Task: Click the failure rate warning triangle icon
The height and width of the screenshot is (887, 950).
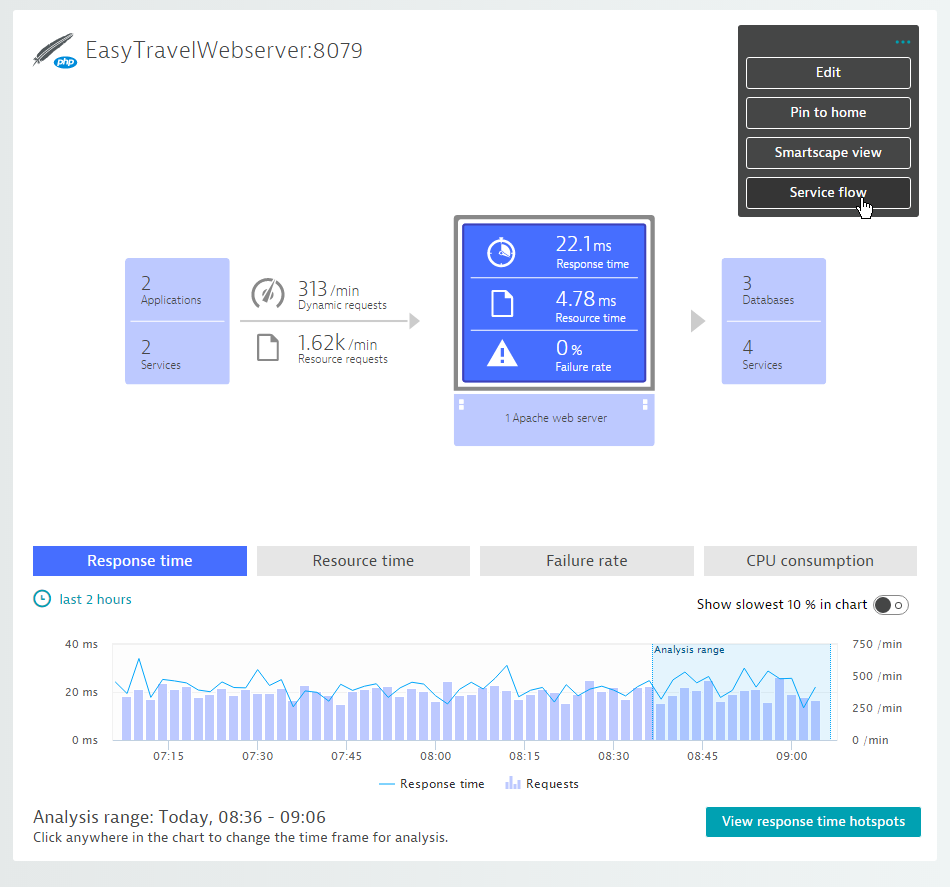Action: (x=502, y=353)
